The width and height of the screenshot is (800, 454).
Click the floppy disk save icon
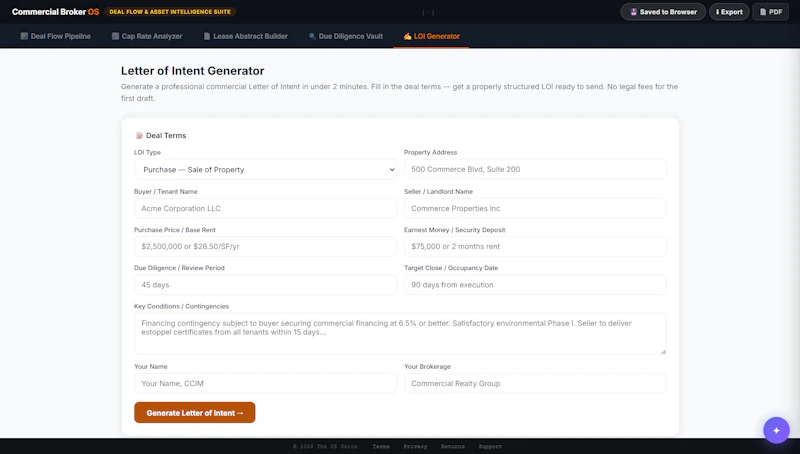point(634,12)
